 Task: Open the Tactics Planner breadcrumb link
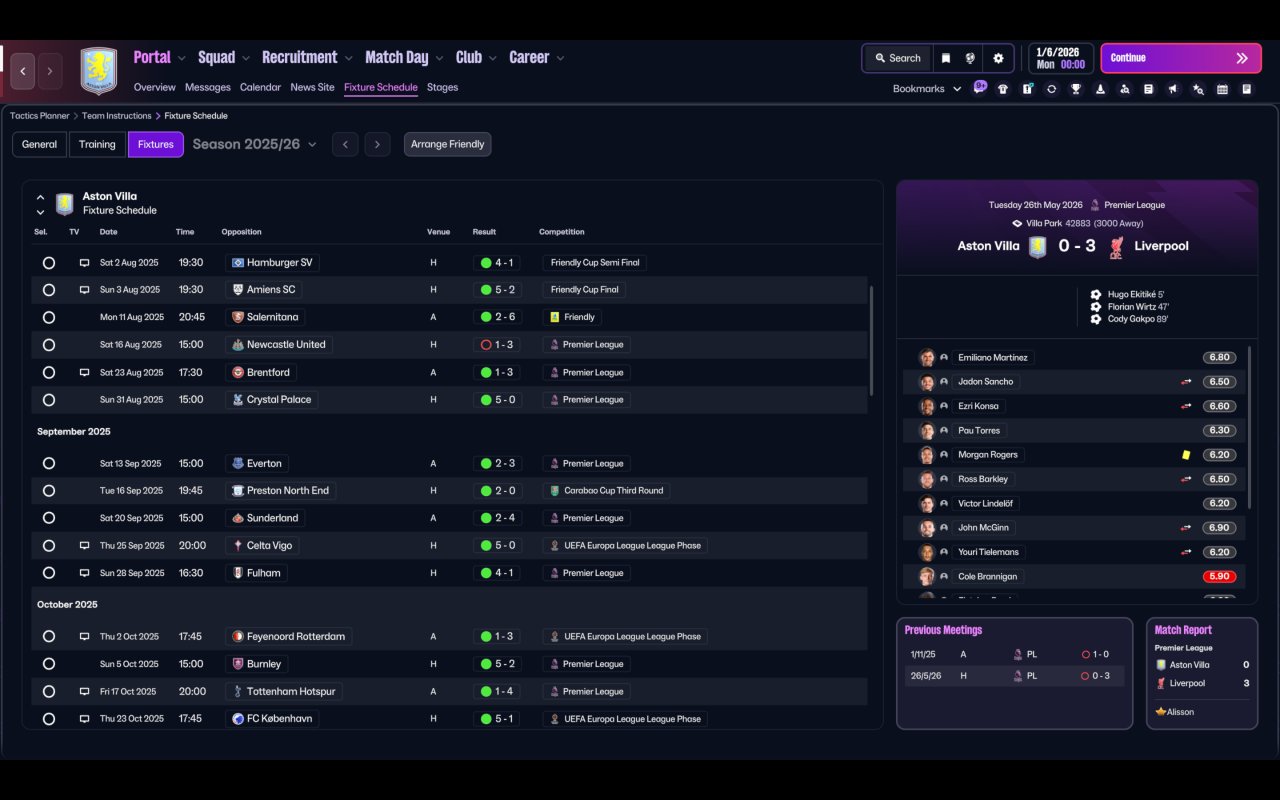(x=40, y=116)
